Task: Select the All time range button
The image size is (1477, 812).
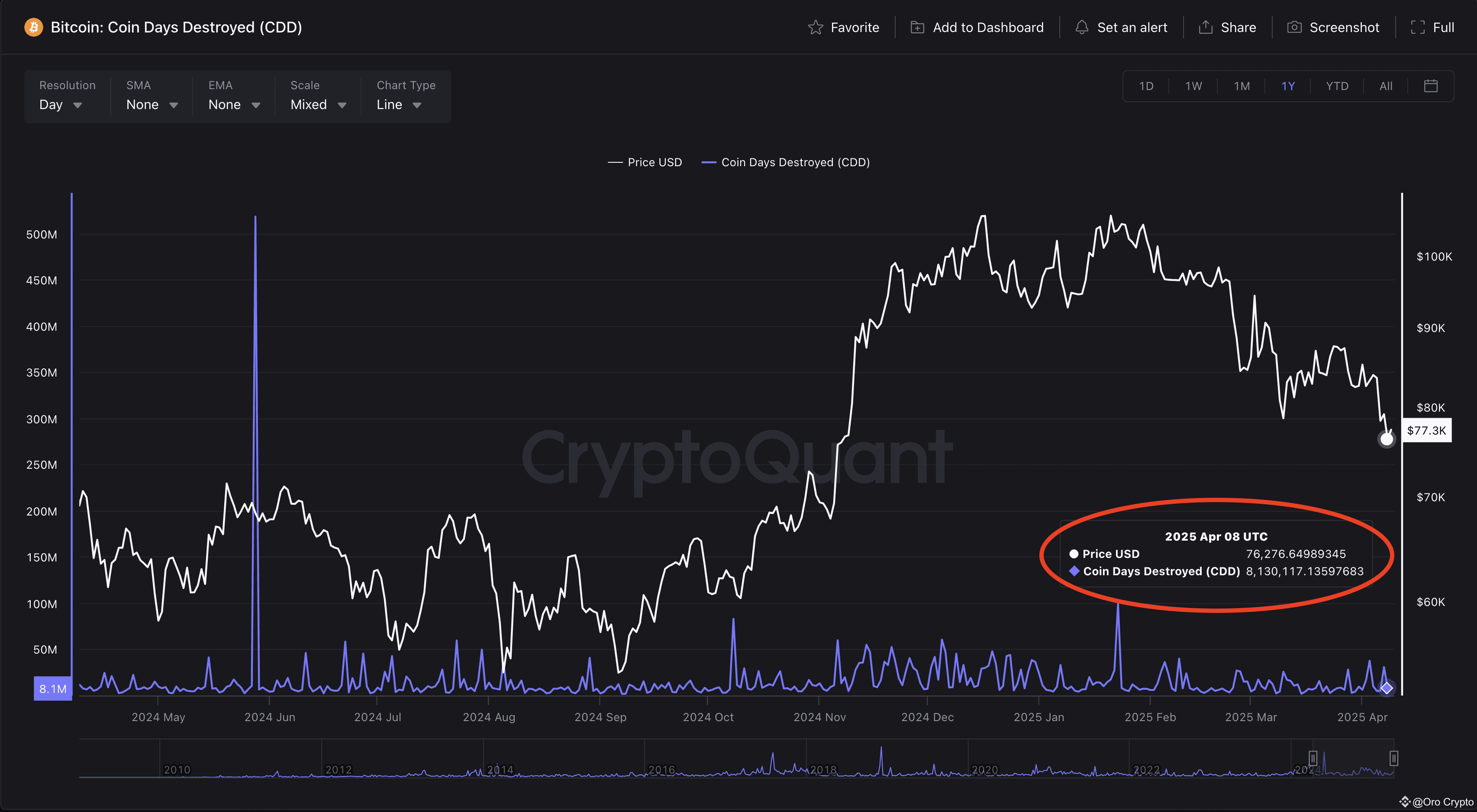Action: (x=1386, y=86)
